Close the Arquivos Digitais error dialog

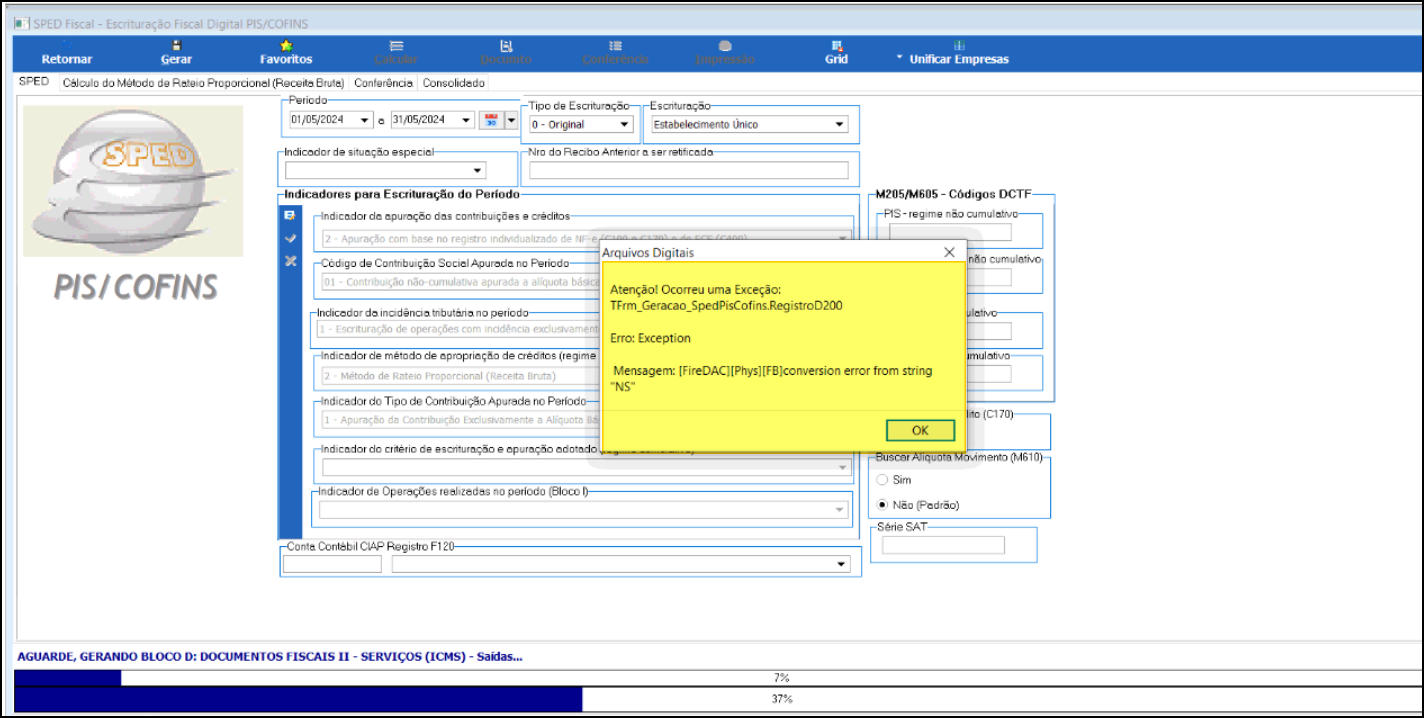(x=949, y=253)
